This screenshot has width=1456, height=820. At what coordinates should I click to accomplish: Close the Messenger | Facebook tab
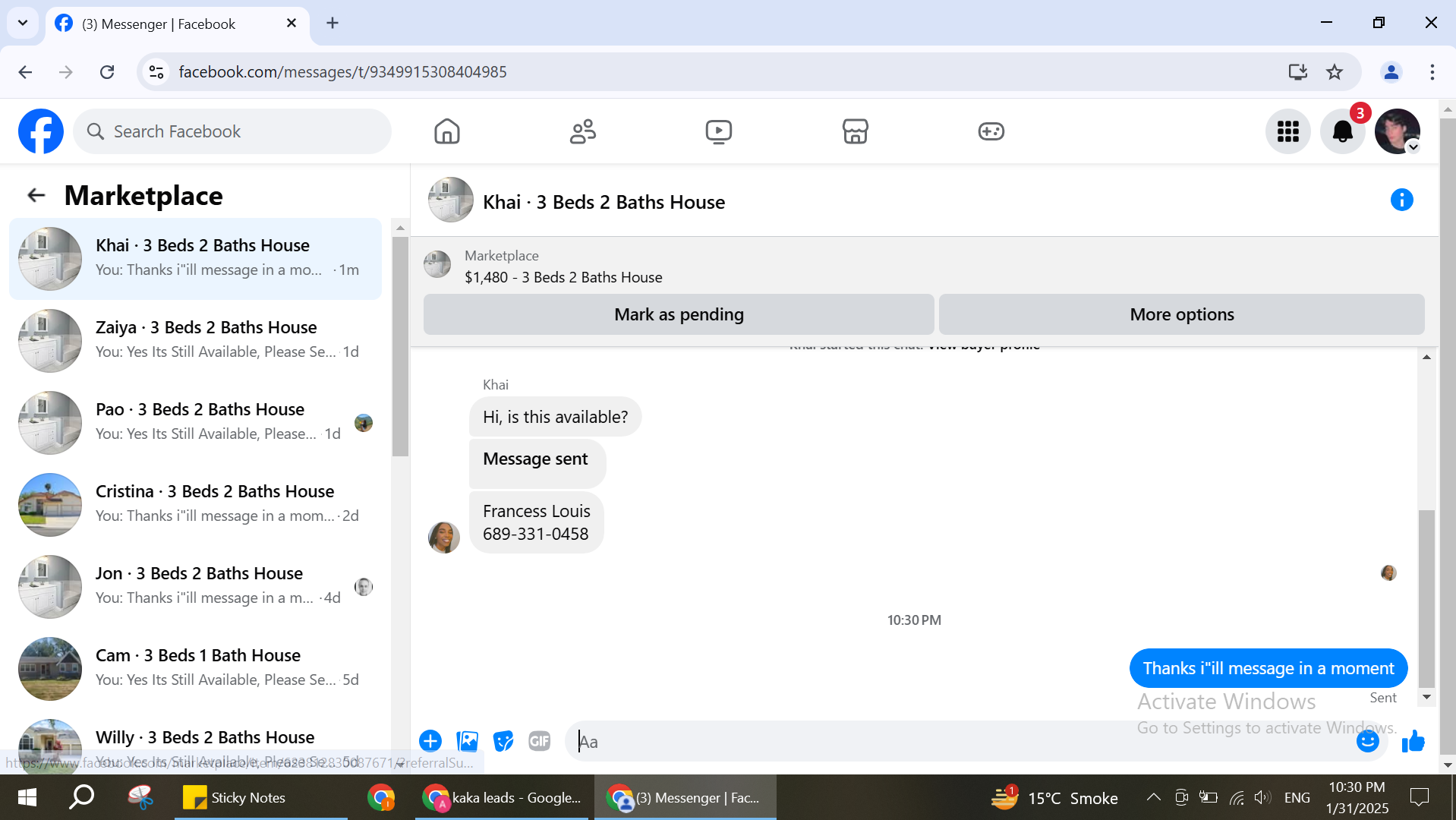[292, 24]
